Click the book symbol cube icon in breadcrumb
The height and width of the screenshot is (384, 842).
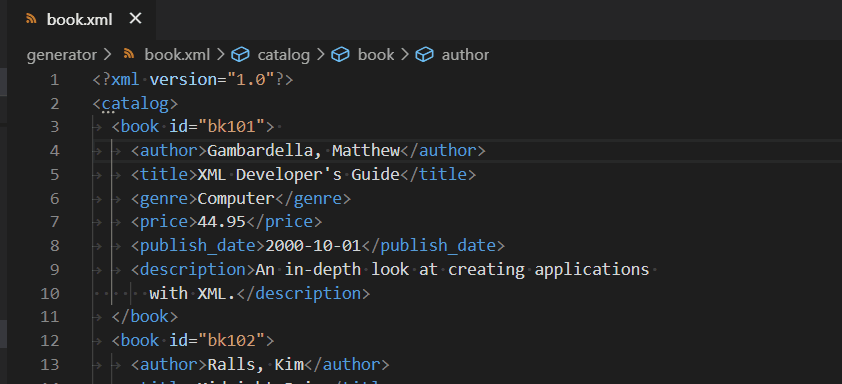click(x=340, y=55)
